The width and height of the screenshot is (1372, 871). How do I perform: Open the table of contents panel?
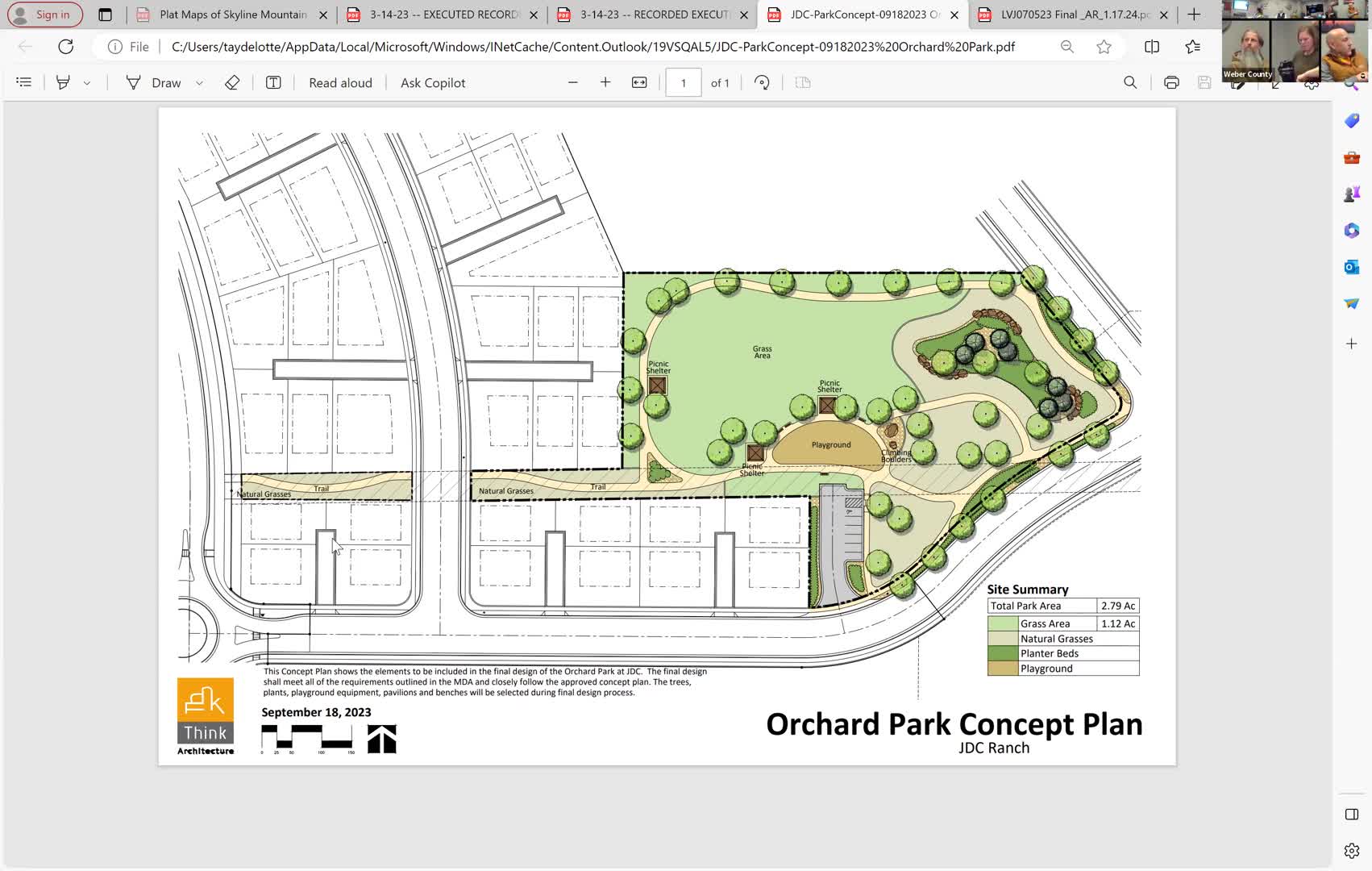(23, 81)
